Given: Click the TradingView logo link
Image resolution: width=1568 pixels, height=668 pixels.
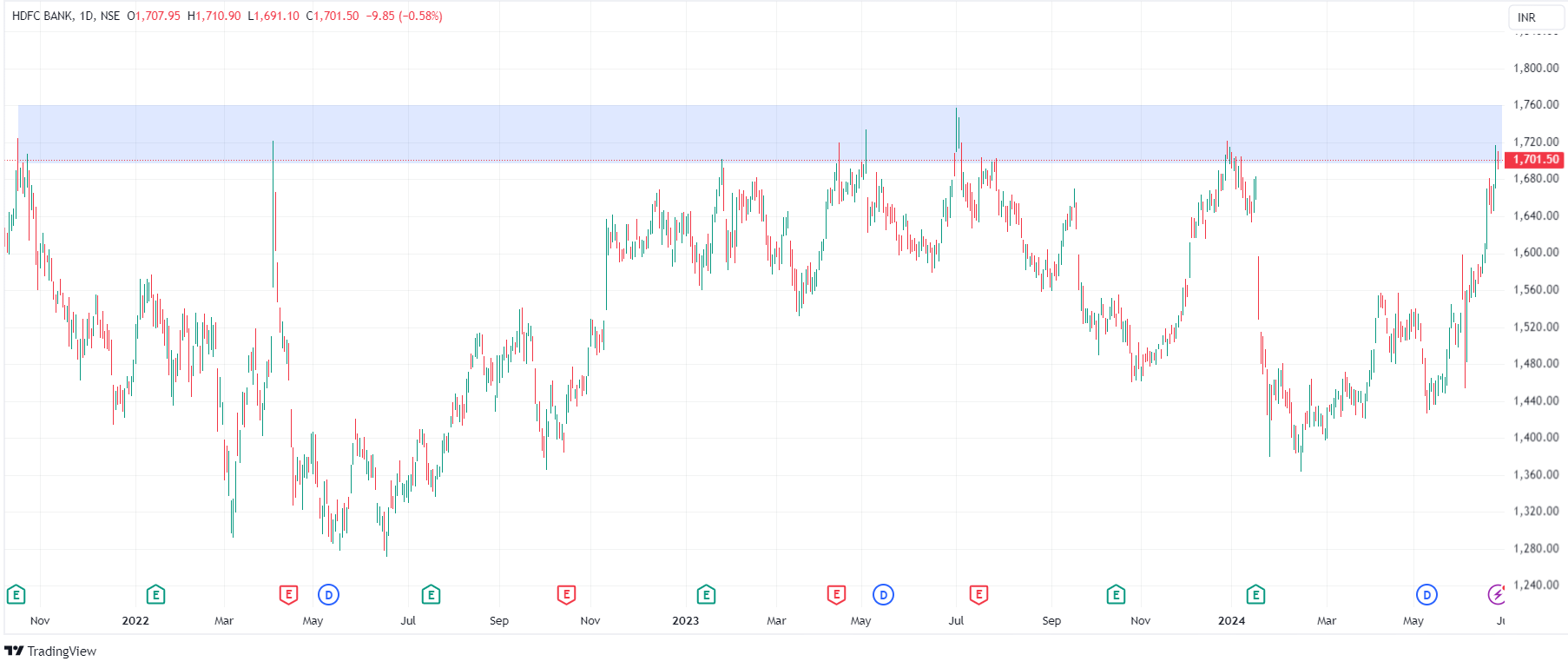Looking at the screenshot, I should [x=50, y=651].
